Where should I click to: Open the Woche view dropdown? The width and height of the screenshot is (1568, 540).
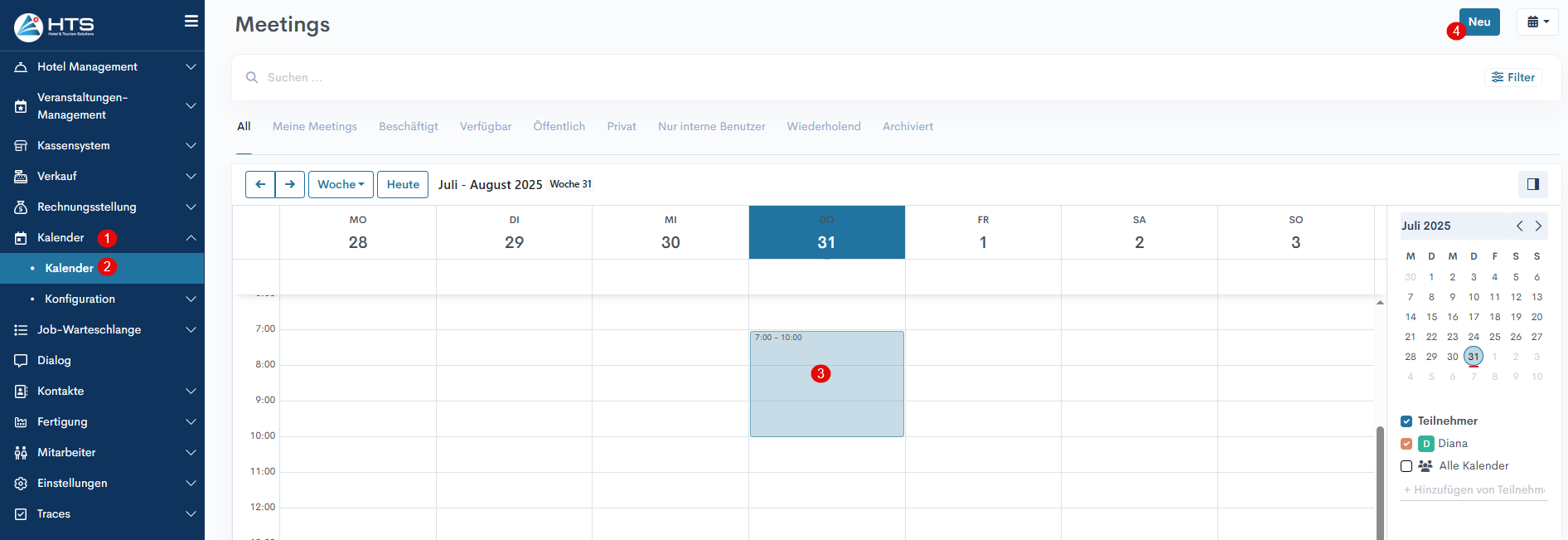click(x=341, y=184)
